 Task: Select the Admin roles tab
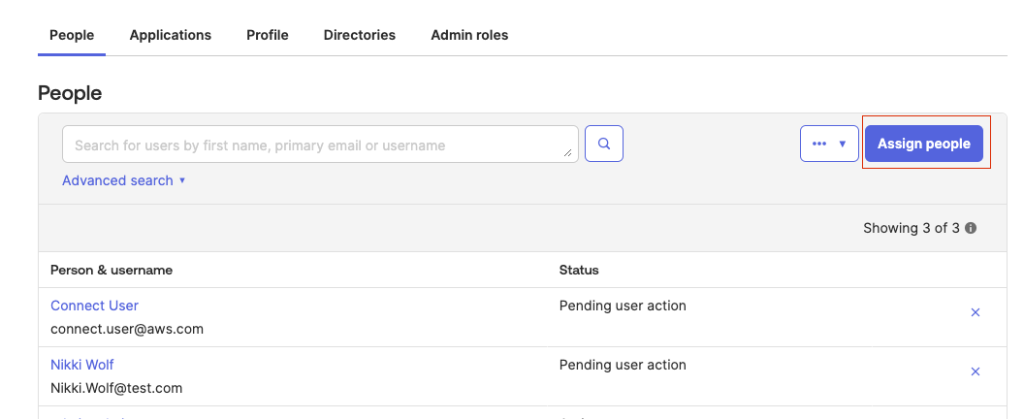(469, 35)
